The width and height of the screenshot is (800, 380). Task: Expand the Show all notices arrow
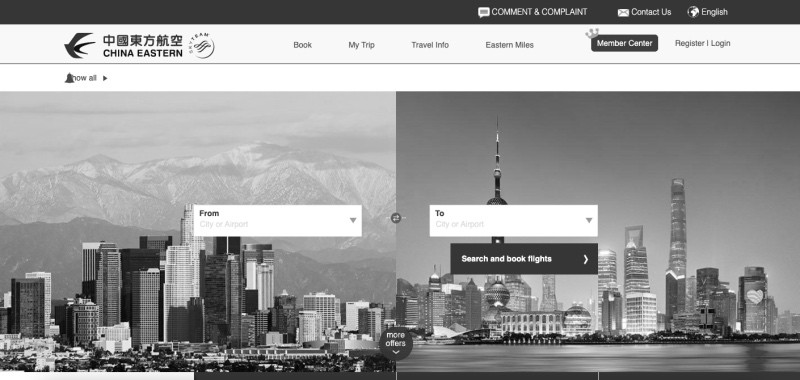point(105,78)
